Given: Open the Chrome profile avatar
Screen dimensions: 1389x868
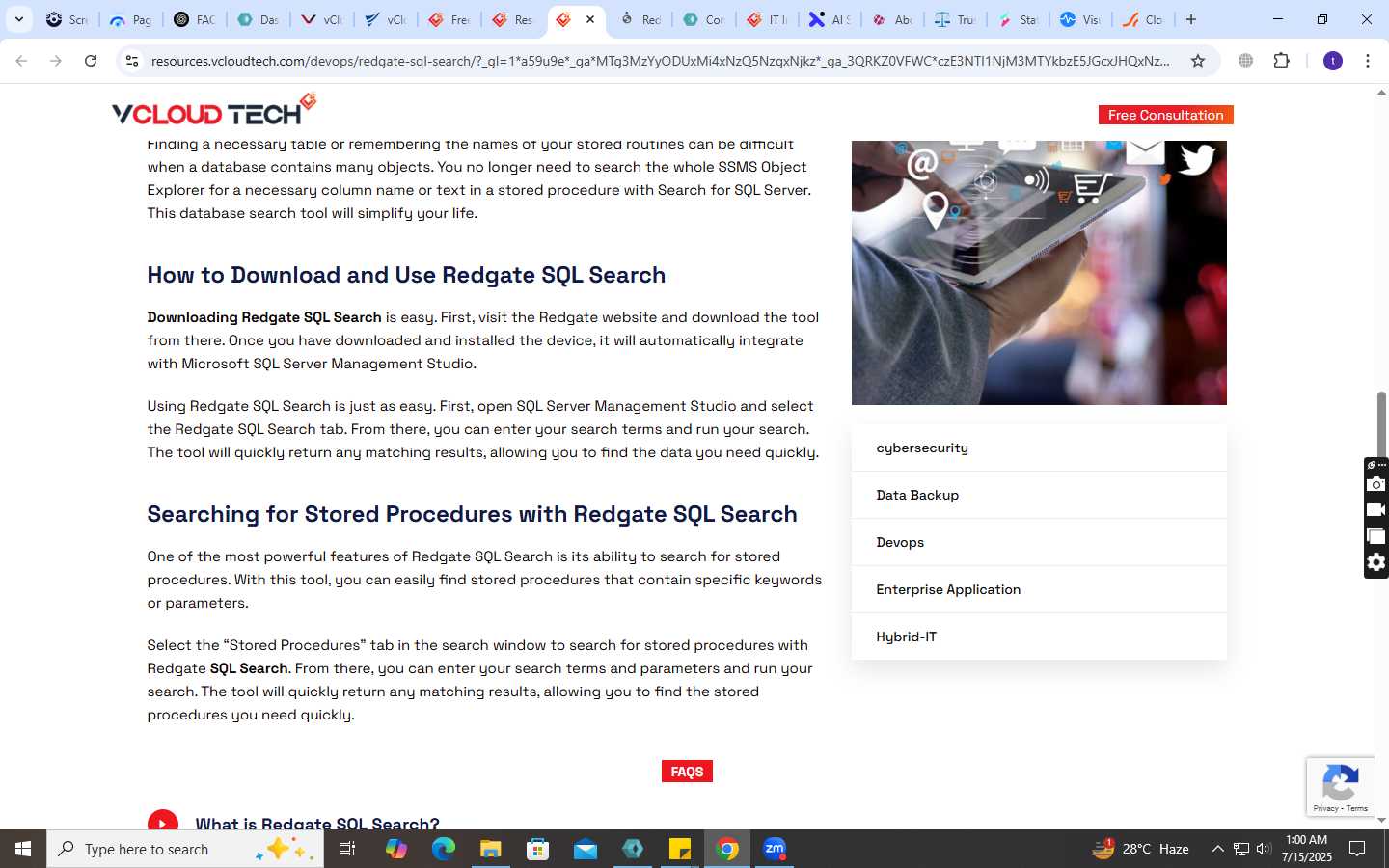Looking at the screenshot, I should [x=1333, y=61].
